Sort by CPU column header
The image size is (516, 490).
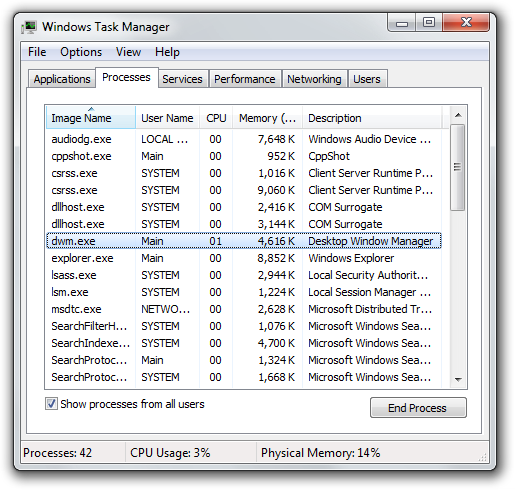[x=216, y=118]
